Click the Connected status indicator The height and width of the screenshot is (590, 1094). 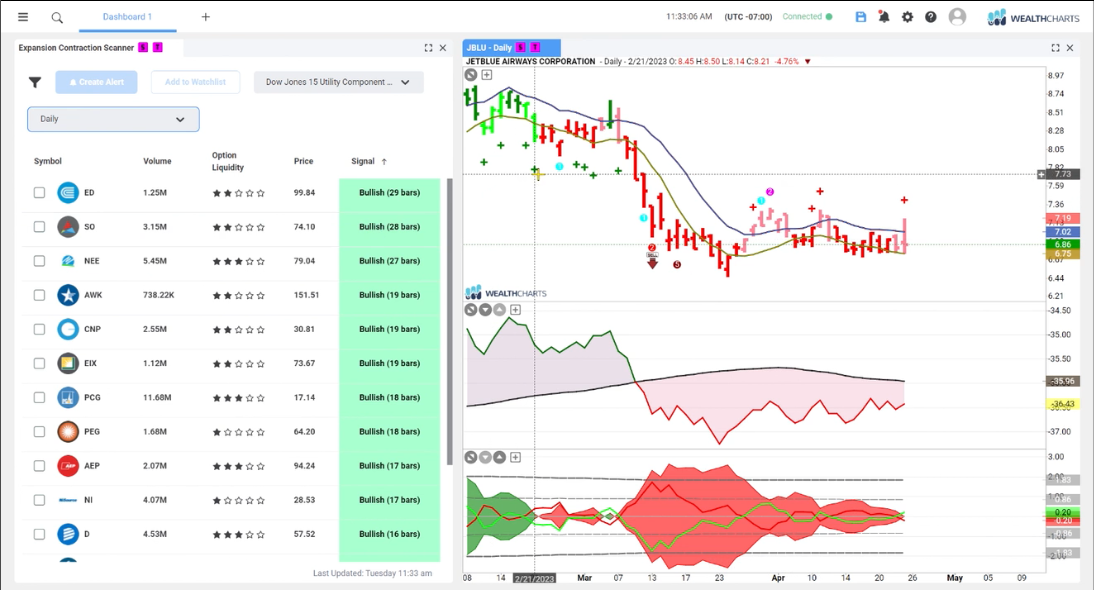coord(807,17)
